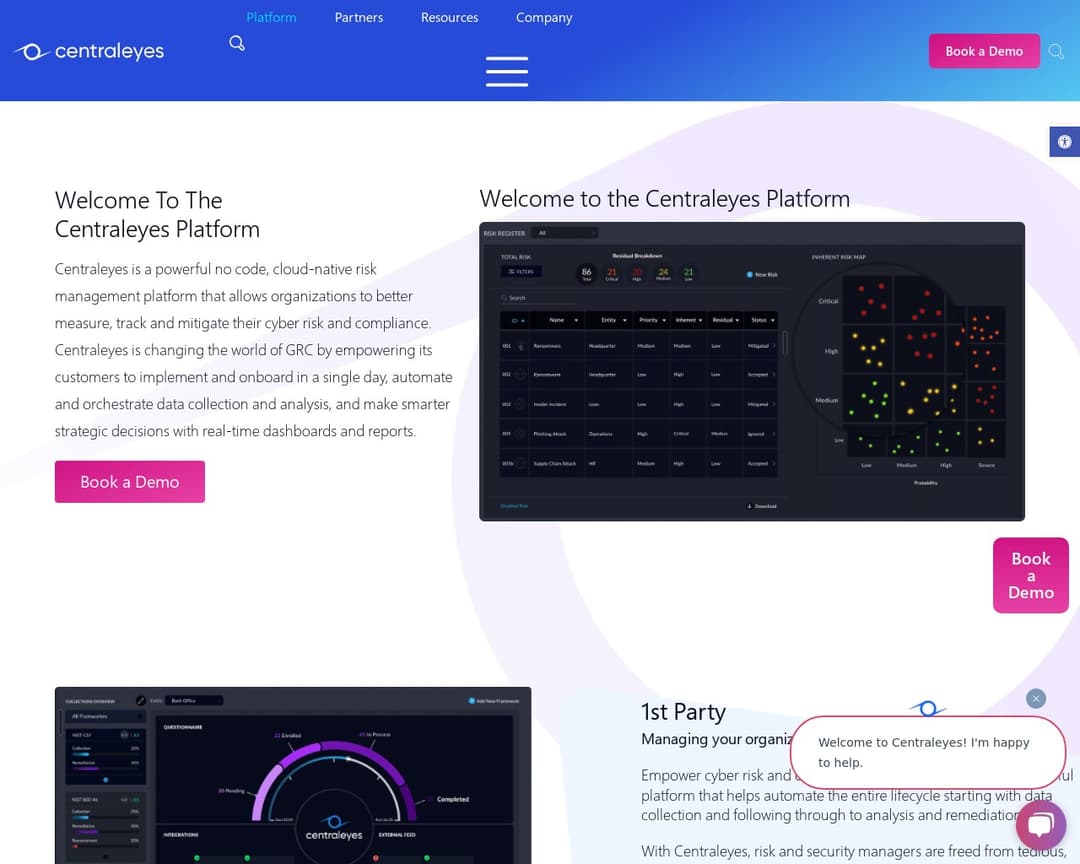Viewport: 1080px width, 864px height.
Task: Select the '1st Party' heading
Action: pyautogui.click(x=683, y=712)
